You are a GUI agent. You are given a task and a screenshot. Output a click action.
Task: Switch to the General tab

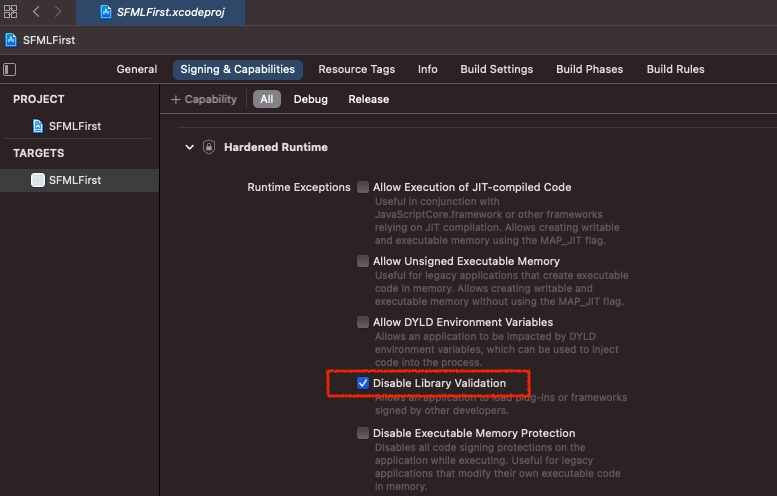tap(137, 69)
